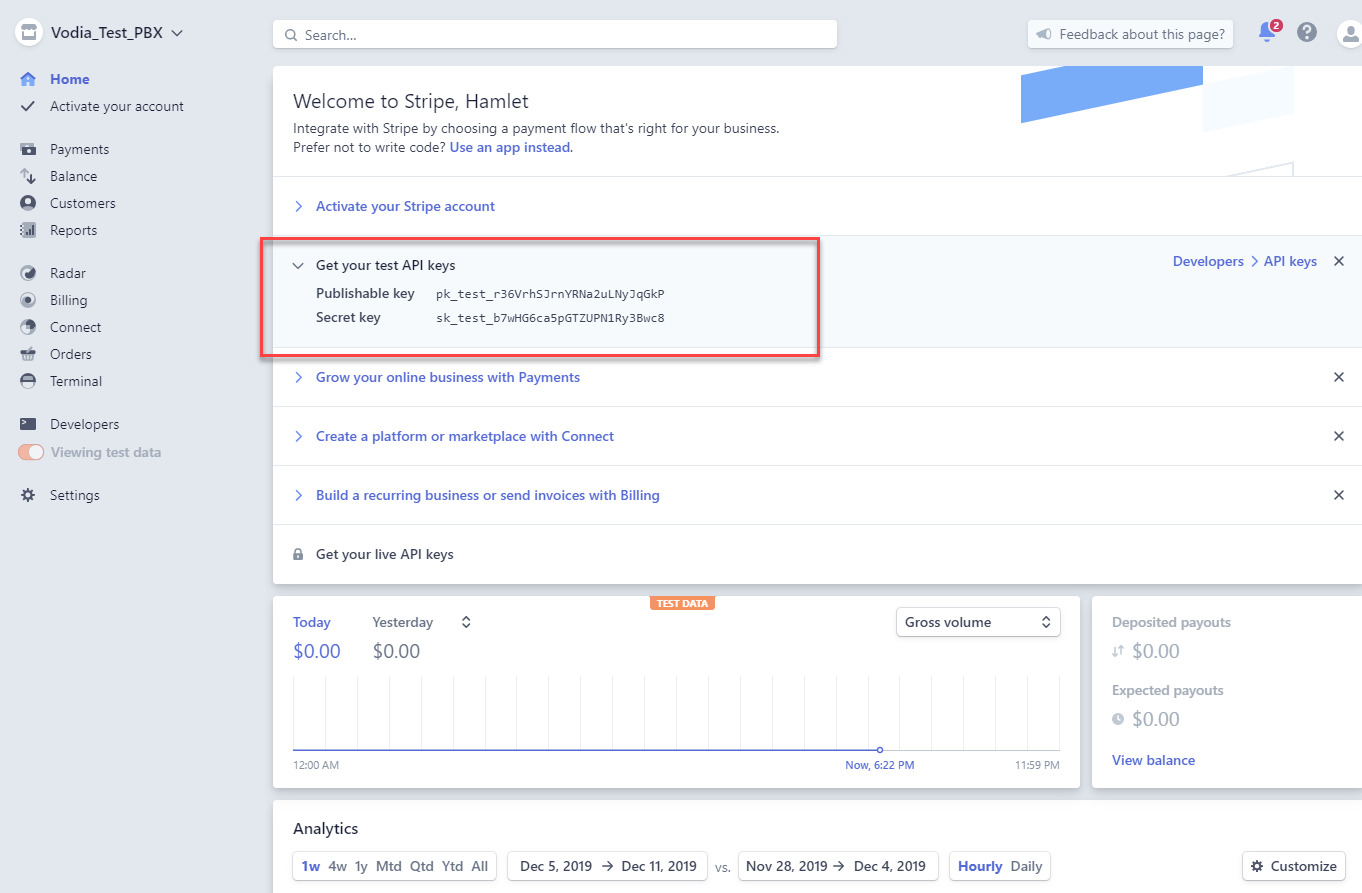
Task: Click the Orders basket icon
Action: coord(29,354)
